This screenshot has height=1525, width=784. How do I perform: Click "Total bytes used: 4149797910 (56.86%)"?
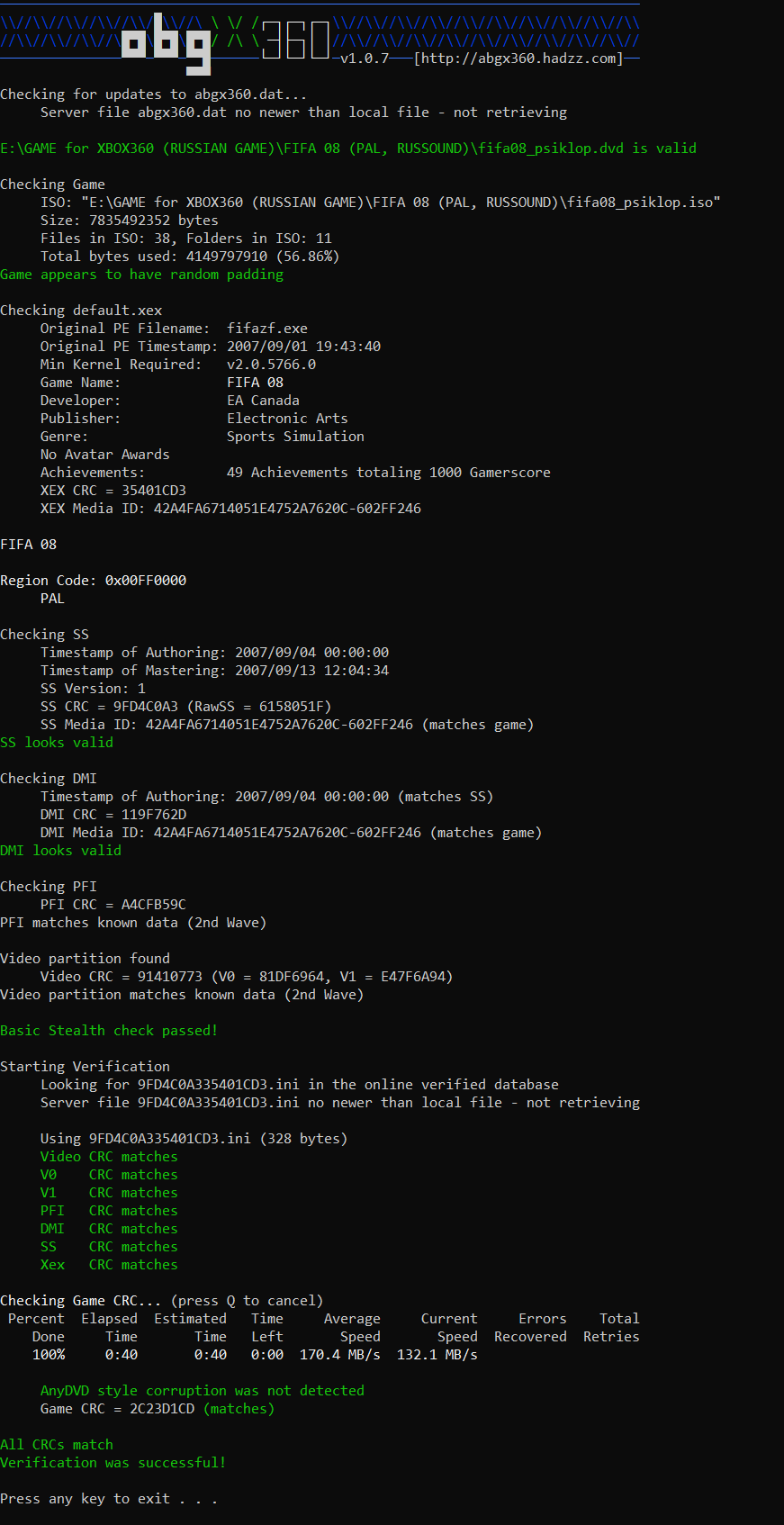tap(190, 257)
